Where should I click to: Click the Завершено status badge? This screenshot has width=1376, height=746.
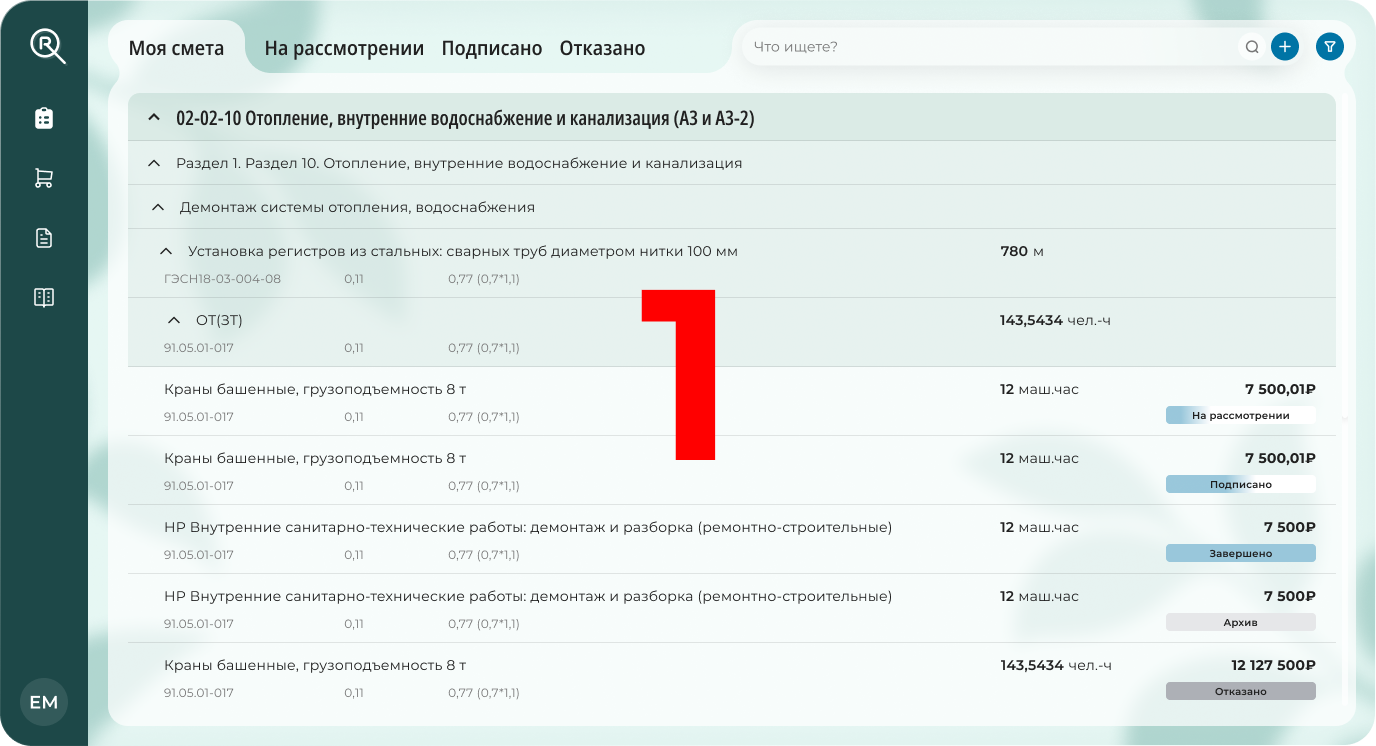[x=1240, y=552]
